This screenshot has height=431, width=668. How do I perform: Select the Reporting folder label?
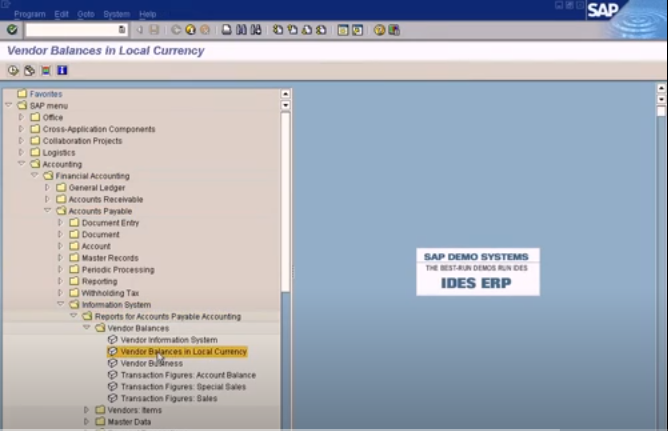99,281
